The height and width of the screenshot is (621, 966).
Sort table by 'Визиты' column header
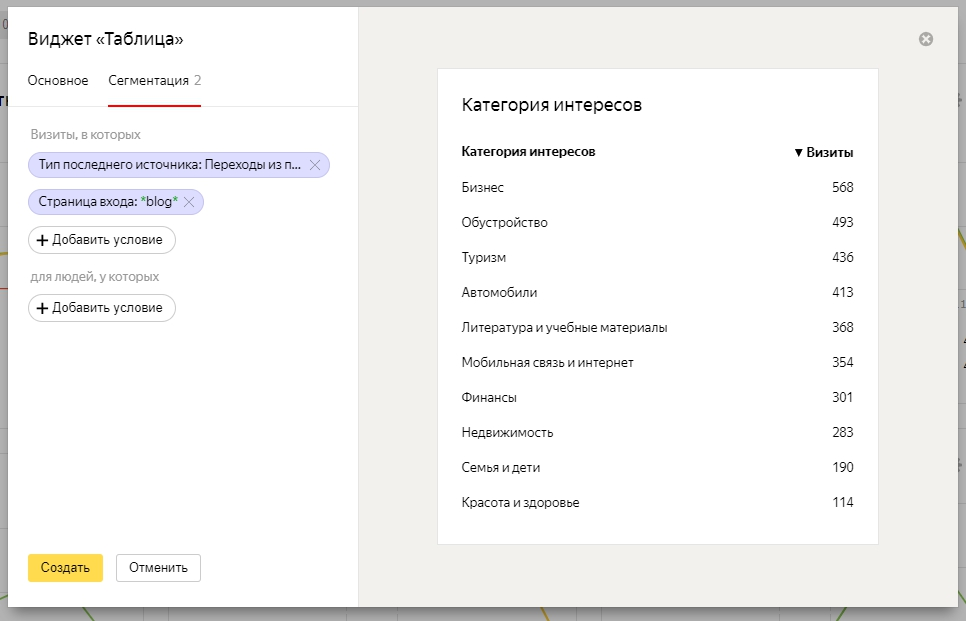[824, 153]
